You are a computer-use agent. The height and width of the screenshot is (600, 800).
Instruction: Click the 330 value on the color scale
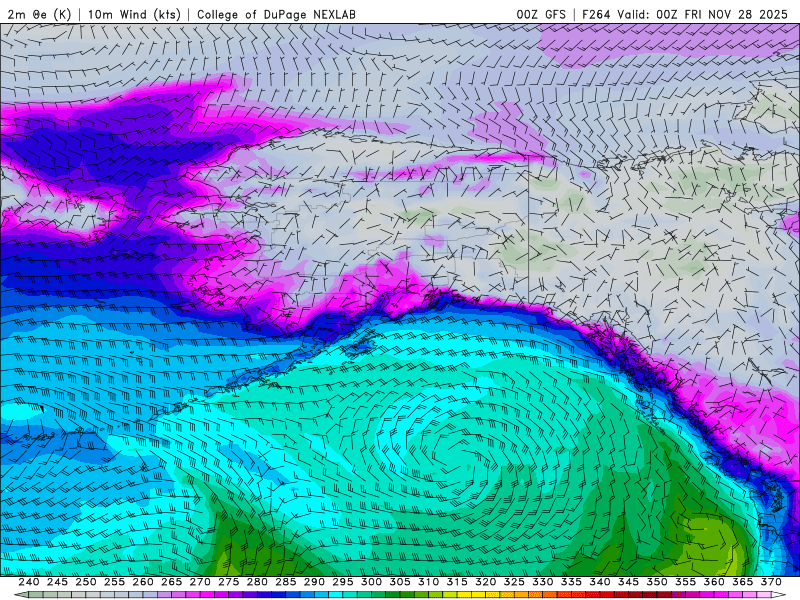543,582
